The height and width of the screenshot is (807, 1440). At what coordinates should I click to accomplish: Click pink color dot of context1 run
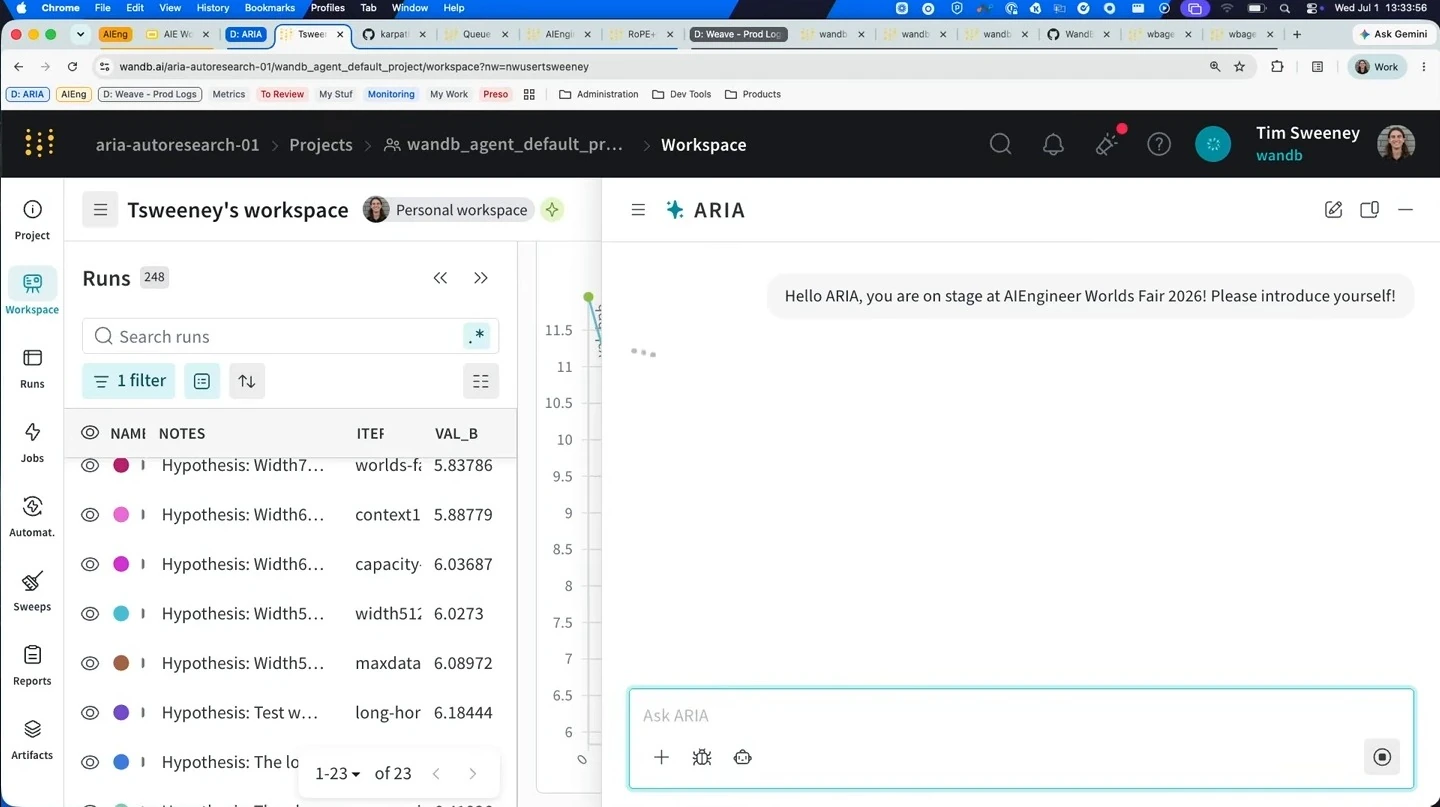[x=121, y=515]
